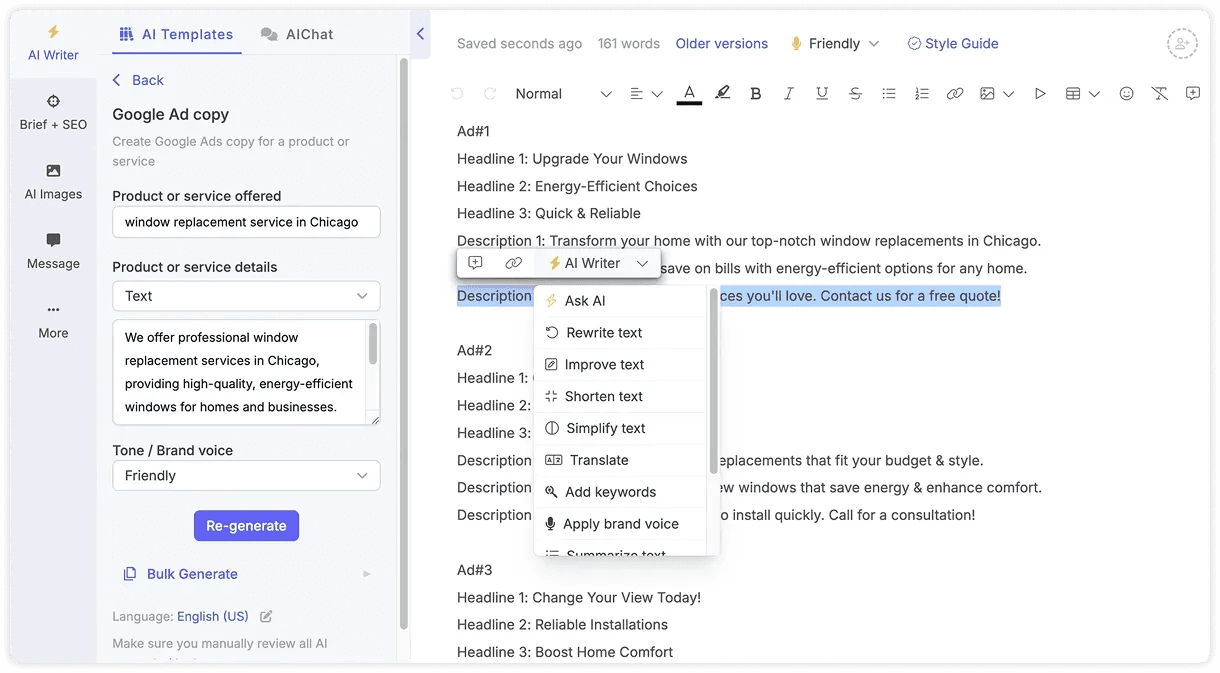Clear formatting with the toolbar icon

coord(1159,94)
